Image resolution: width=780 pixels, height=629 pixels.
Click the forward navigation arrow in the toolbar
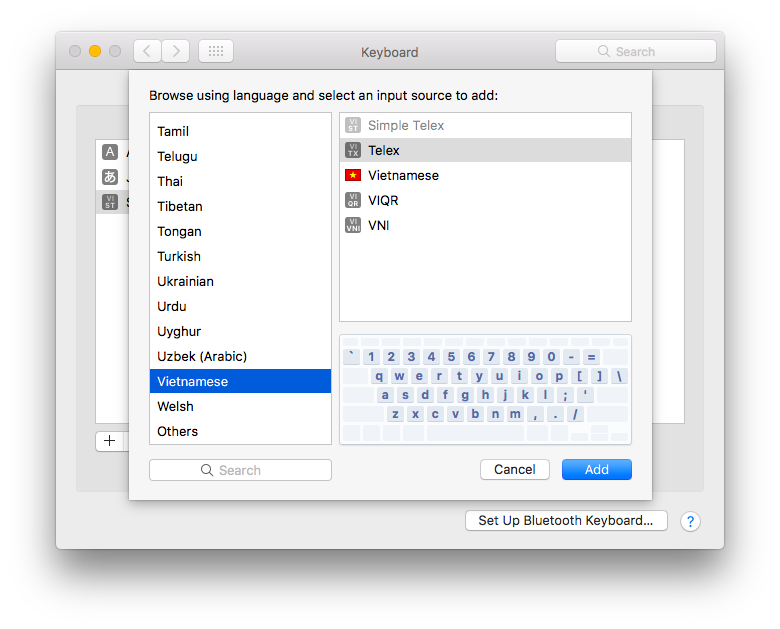tap(176, 51)
